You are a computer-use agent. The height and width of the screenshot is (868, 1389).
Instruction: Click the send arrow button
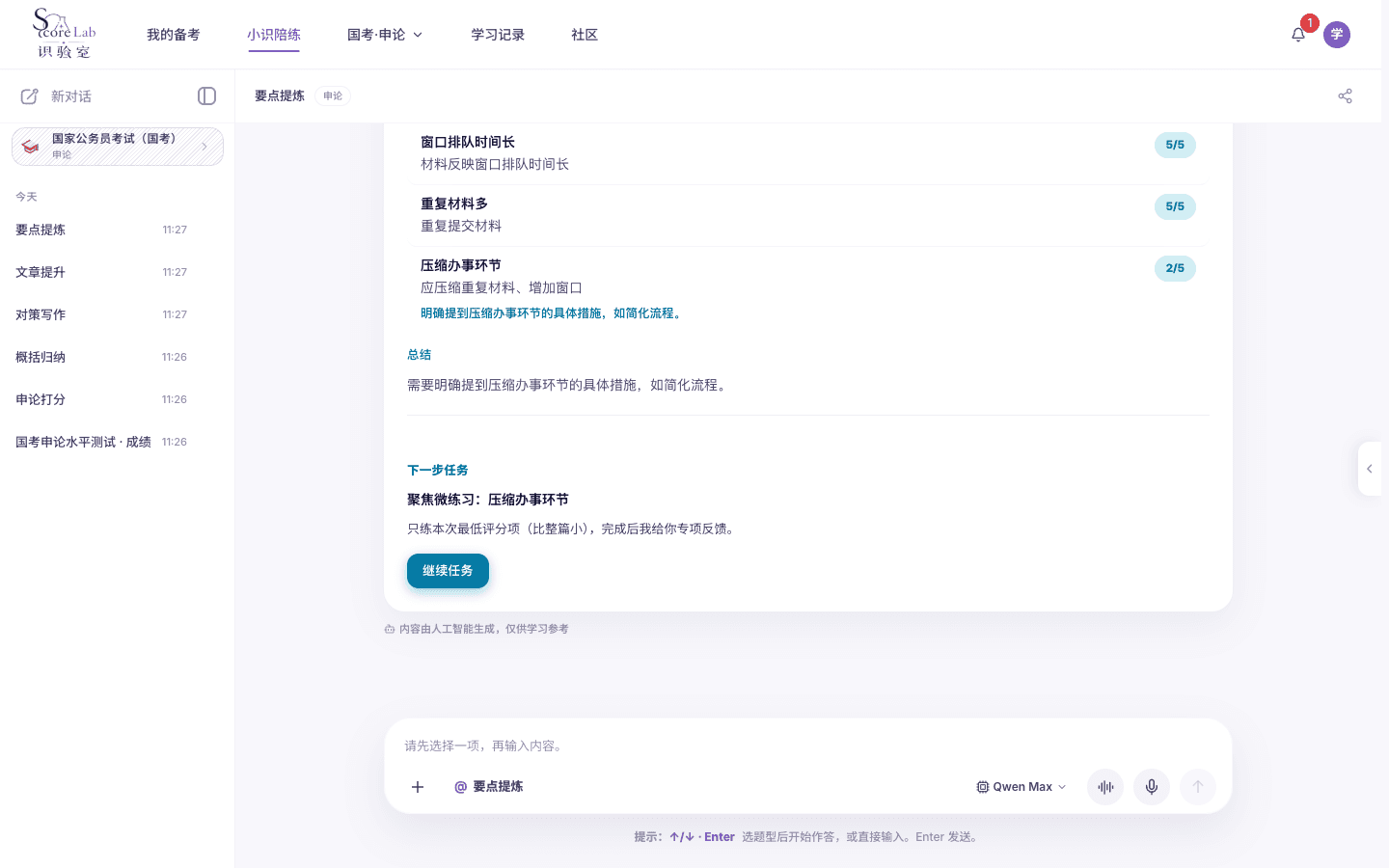tap(1198, 787)
